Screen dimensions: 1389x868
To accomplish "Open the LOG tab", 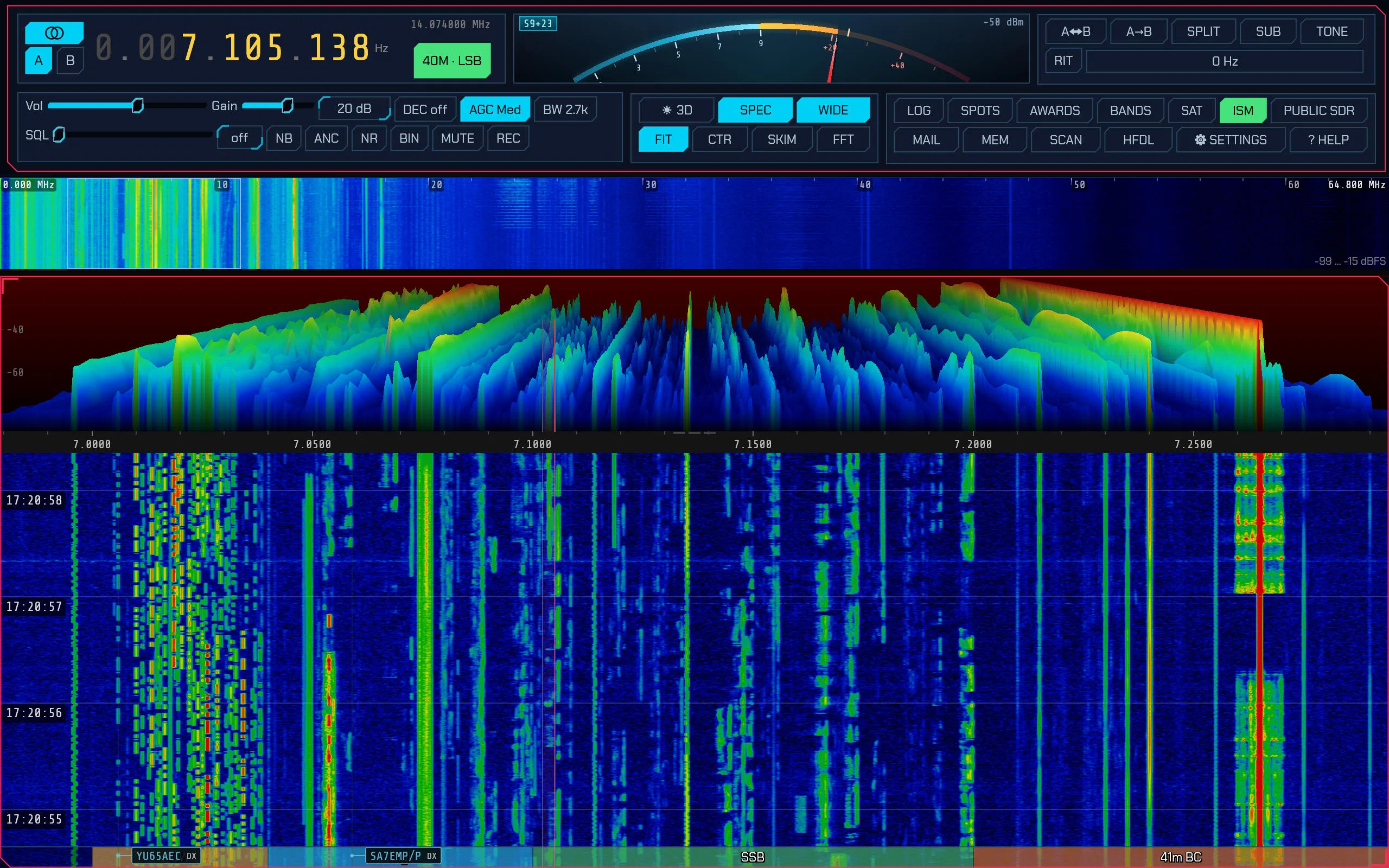I will (x=919, y=110).
